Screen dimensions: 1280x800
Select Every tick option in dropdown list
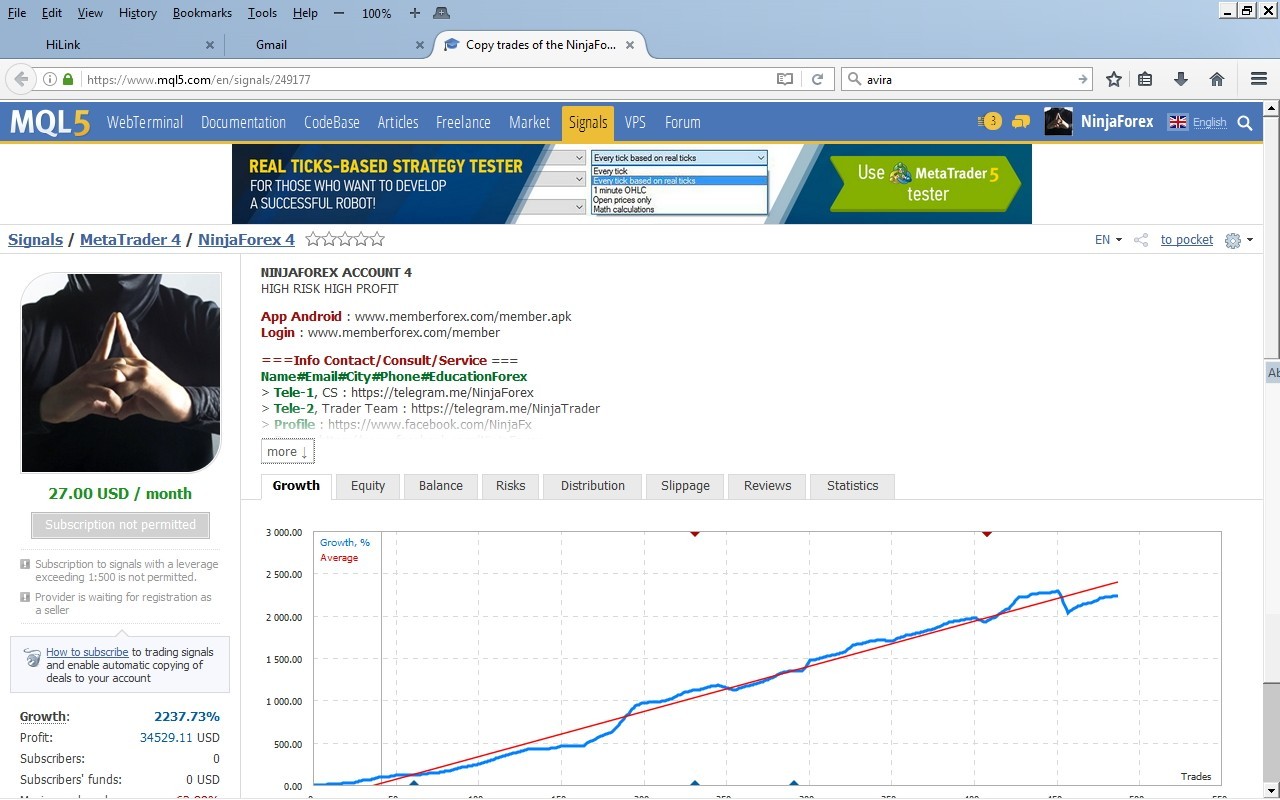679,171
